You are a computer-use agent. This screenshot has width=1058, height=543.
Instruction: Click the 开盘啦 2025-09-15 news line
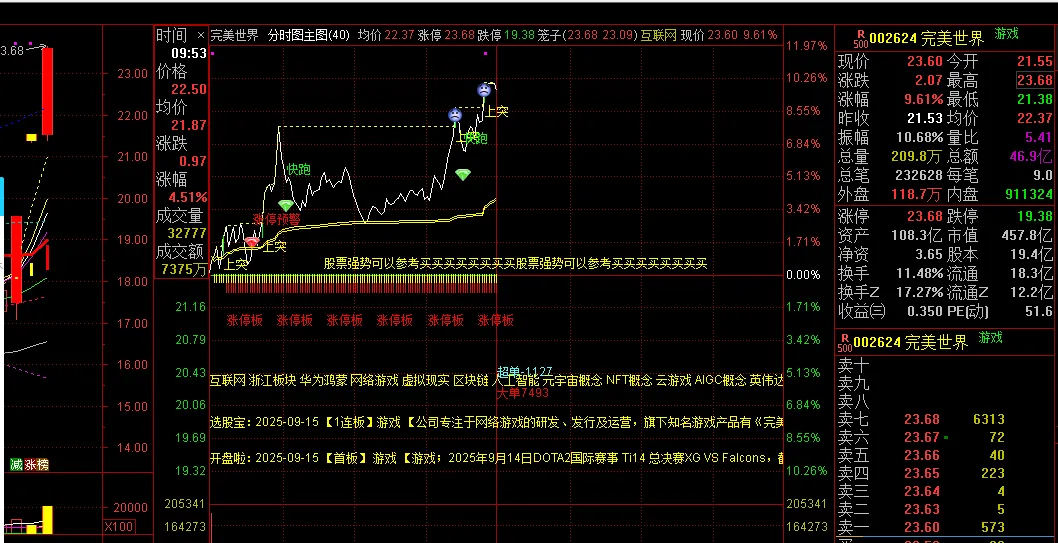pyautogui.click(x=497, y=458)
